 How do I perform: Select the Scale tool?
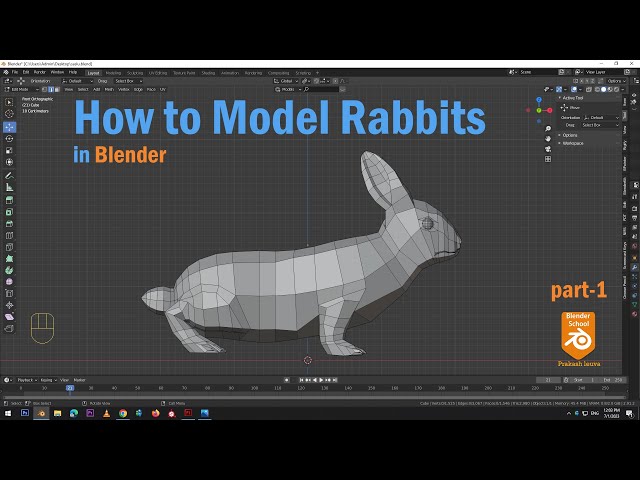[9, 151]
